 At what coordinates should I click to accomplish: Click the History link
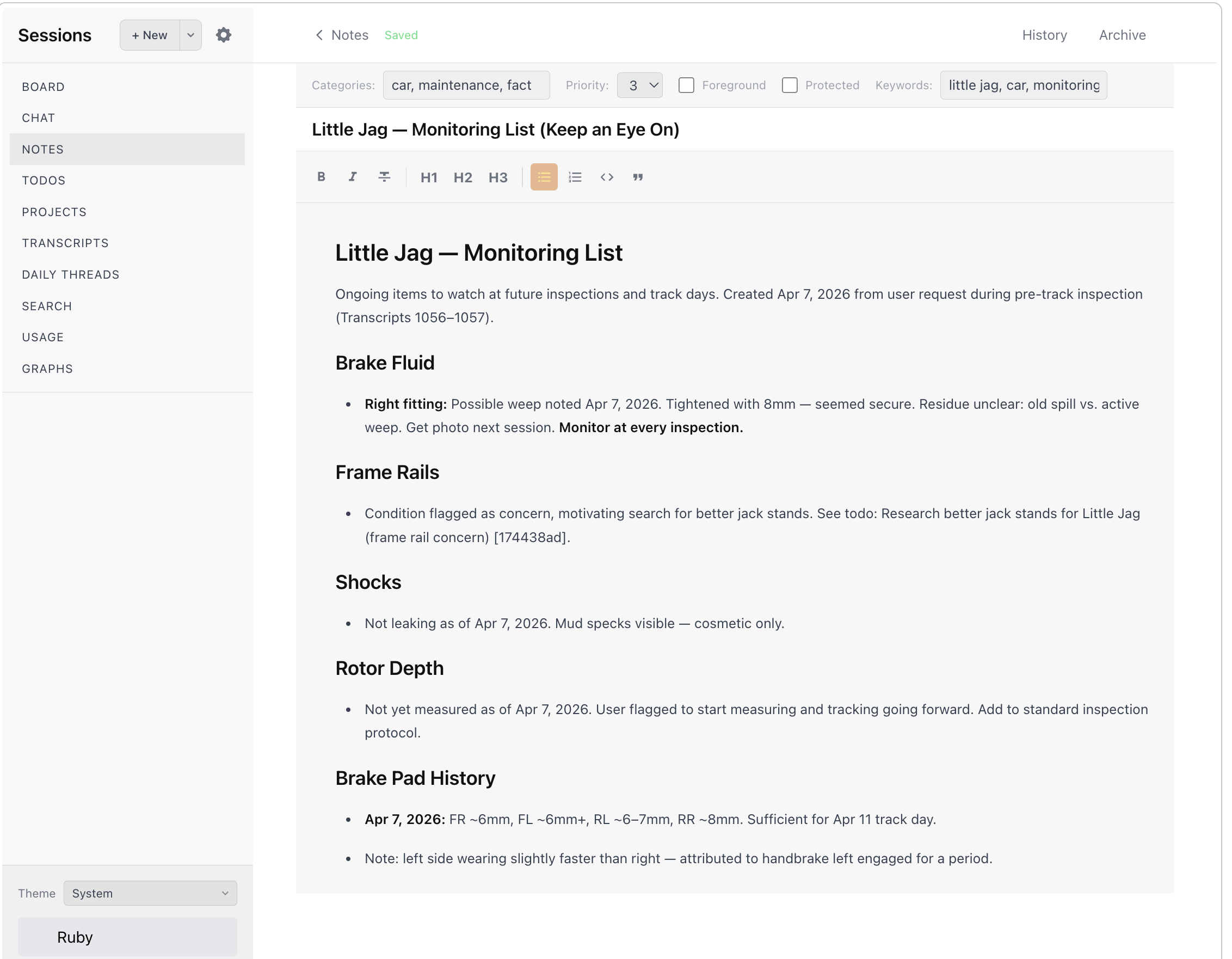pyautogui.click(x=1044, y=35)
